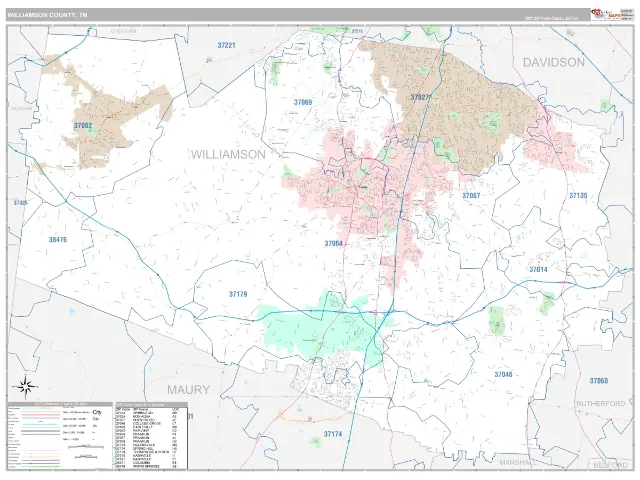Click the 'WILLIAMSON COUNTY, TN' map title

(47, 15)
